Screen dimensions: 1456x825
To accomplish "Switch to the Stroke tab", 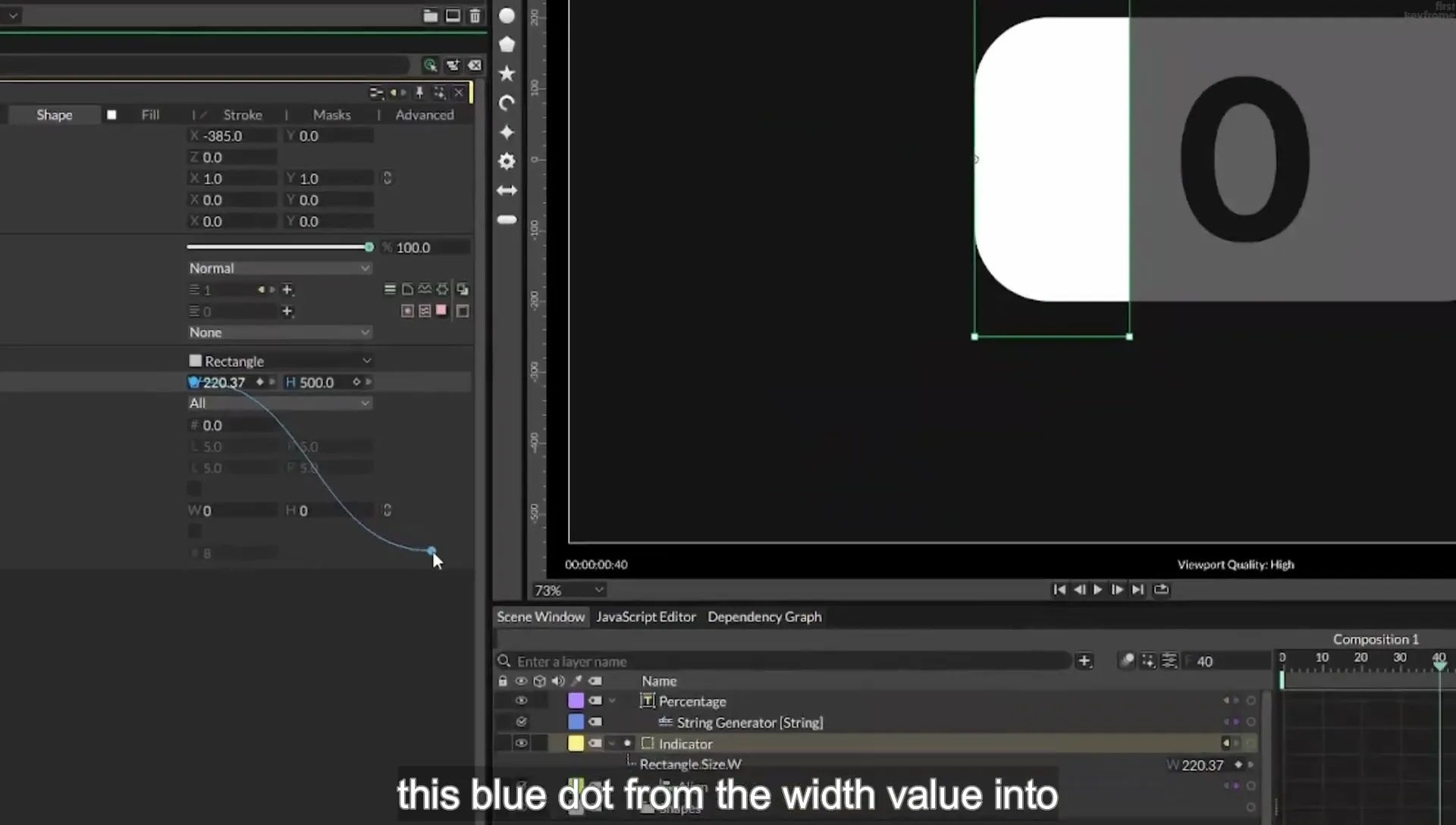I will 243,114.
